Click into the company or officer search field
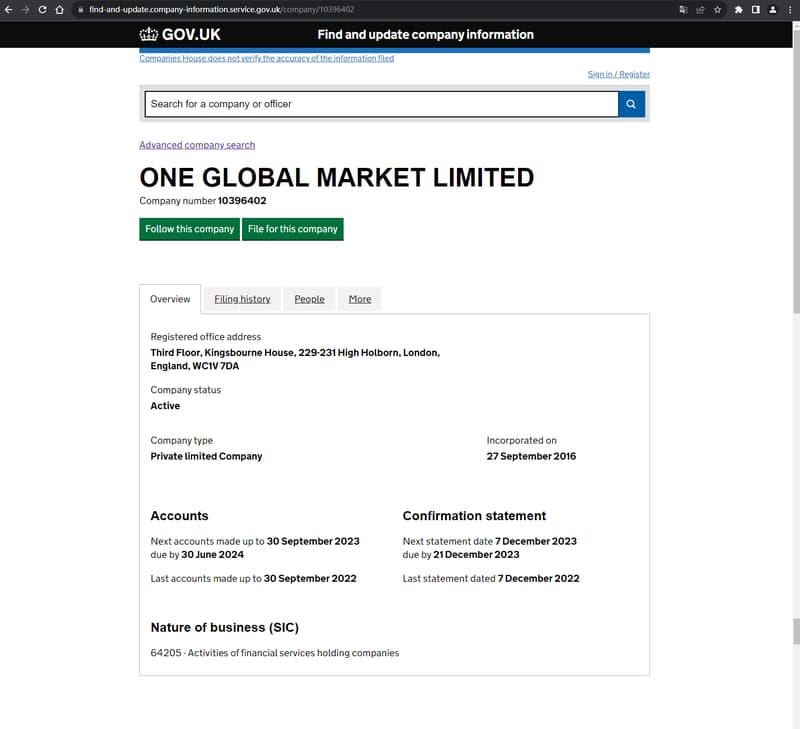This screenshot has height=729, width=800. [381, 104]
